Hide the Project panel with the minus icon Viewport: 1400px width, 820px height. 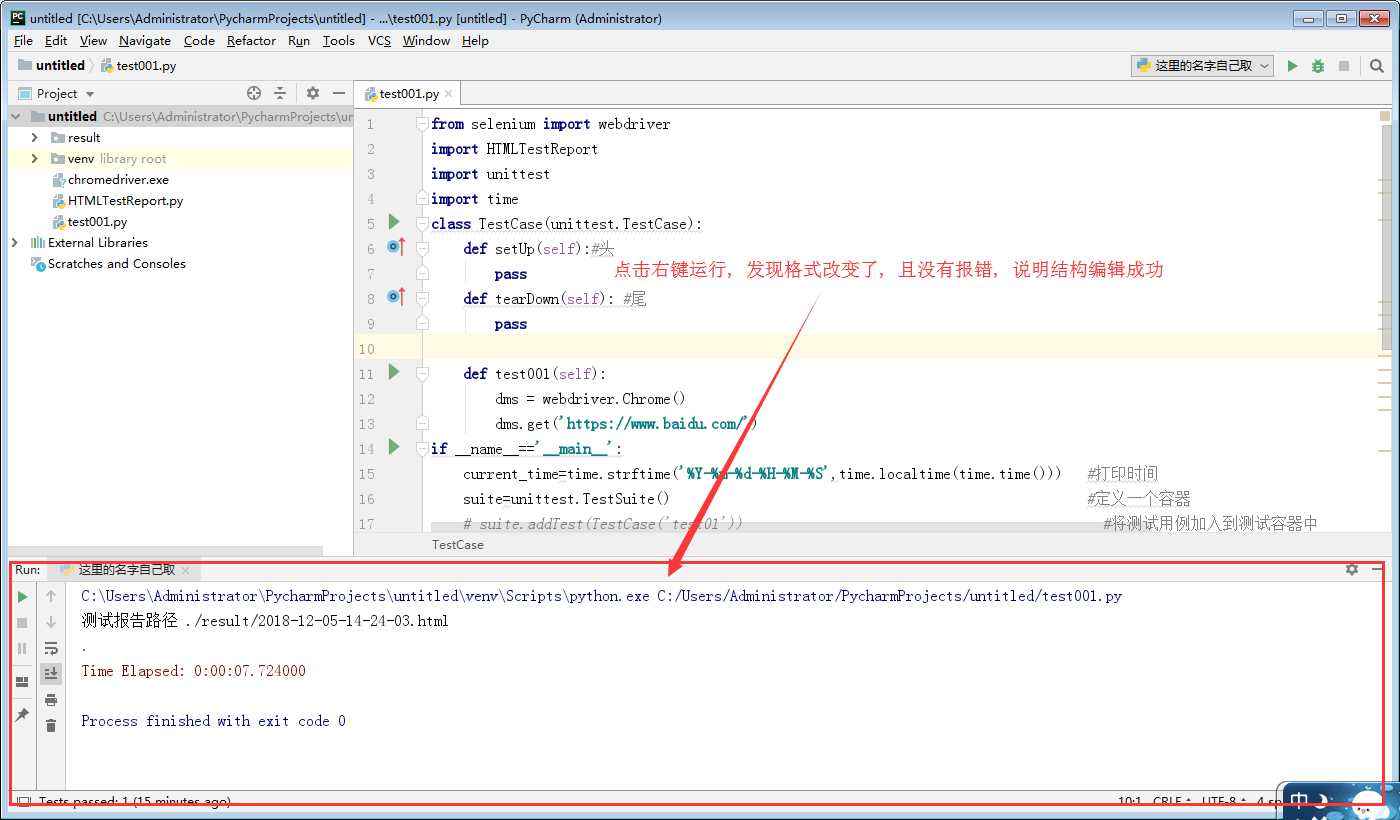point(339,93)
